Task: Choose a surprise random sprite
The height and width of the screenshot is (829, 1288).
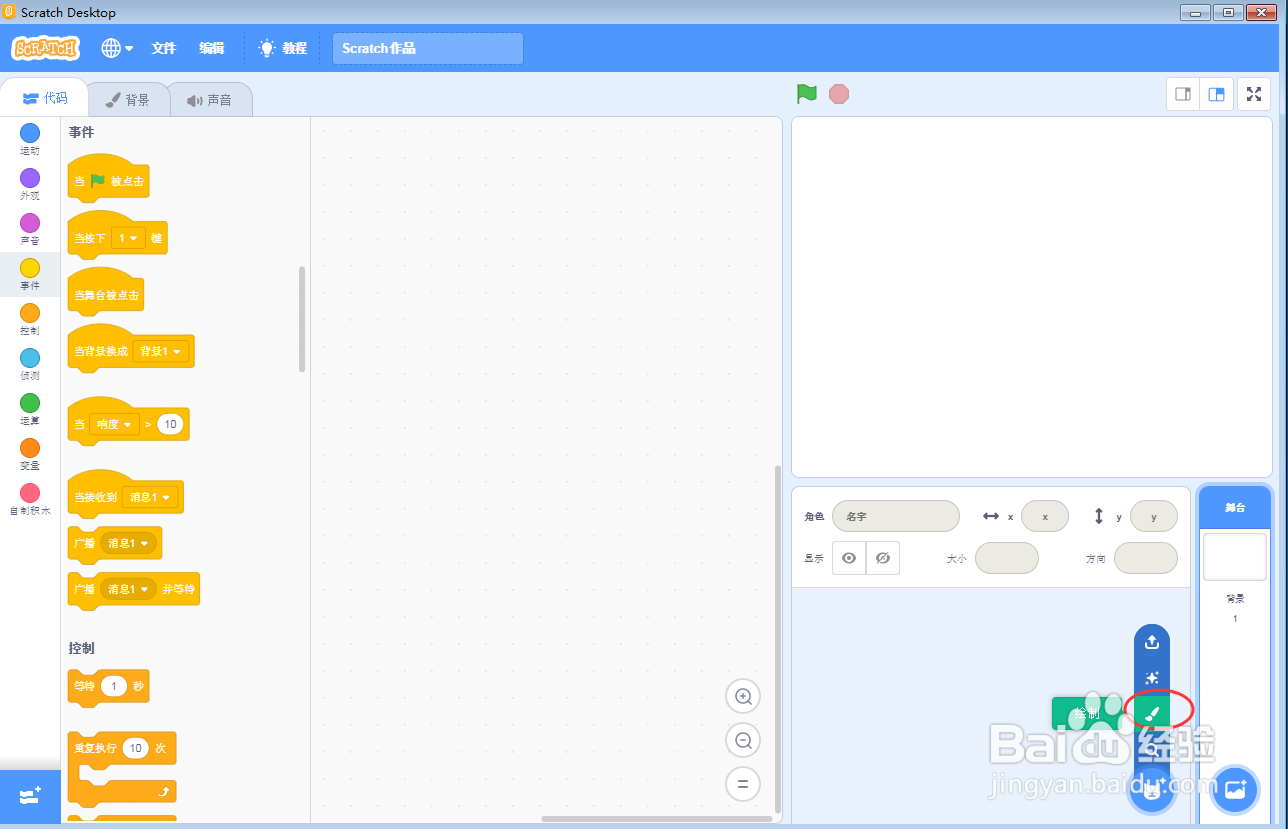Action: (x=1152, y=678)
